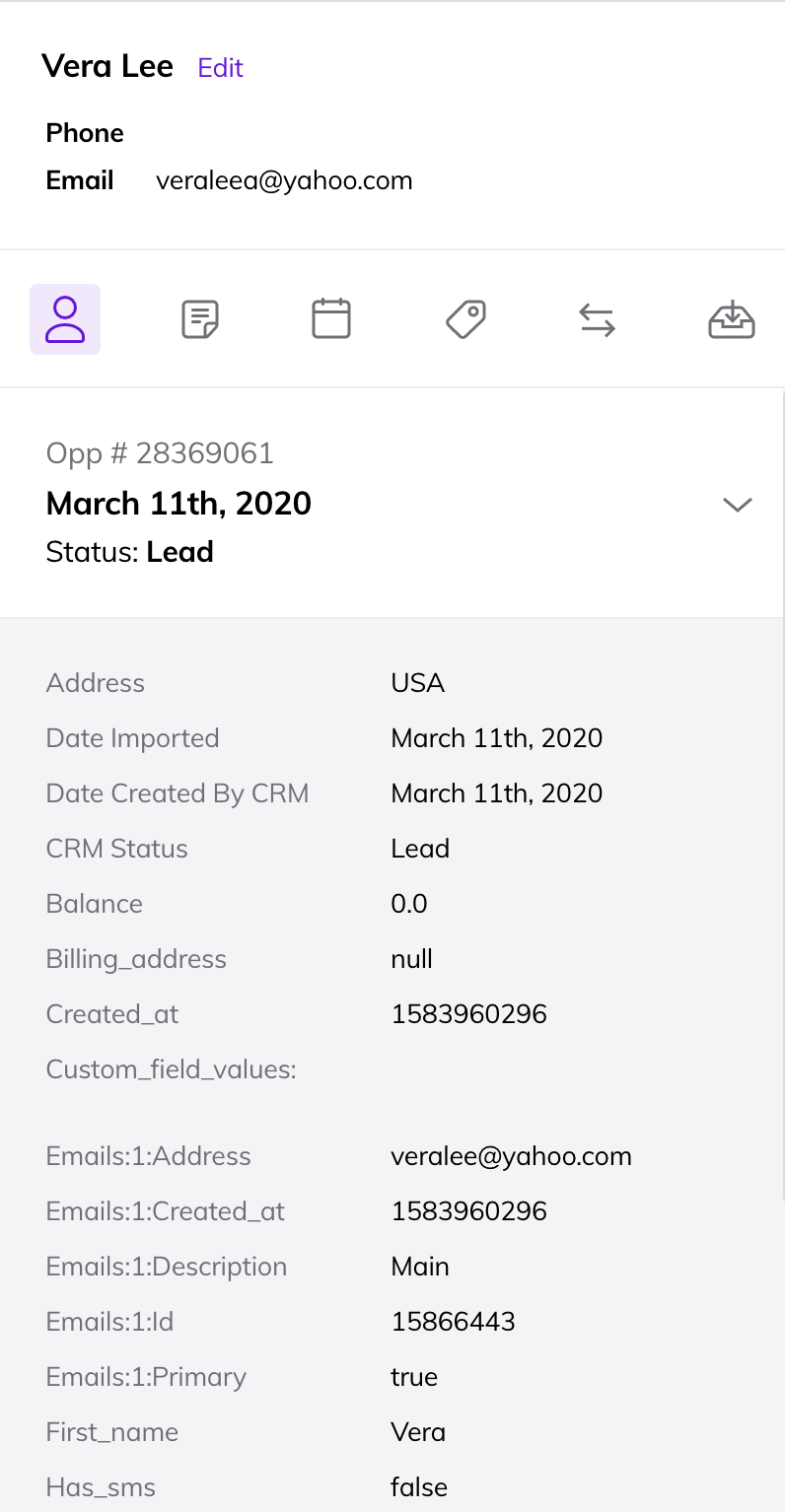Open the calendar icon tab
The height and width of the screenshot is (1512, 785).
[331, 319]
